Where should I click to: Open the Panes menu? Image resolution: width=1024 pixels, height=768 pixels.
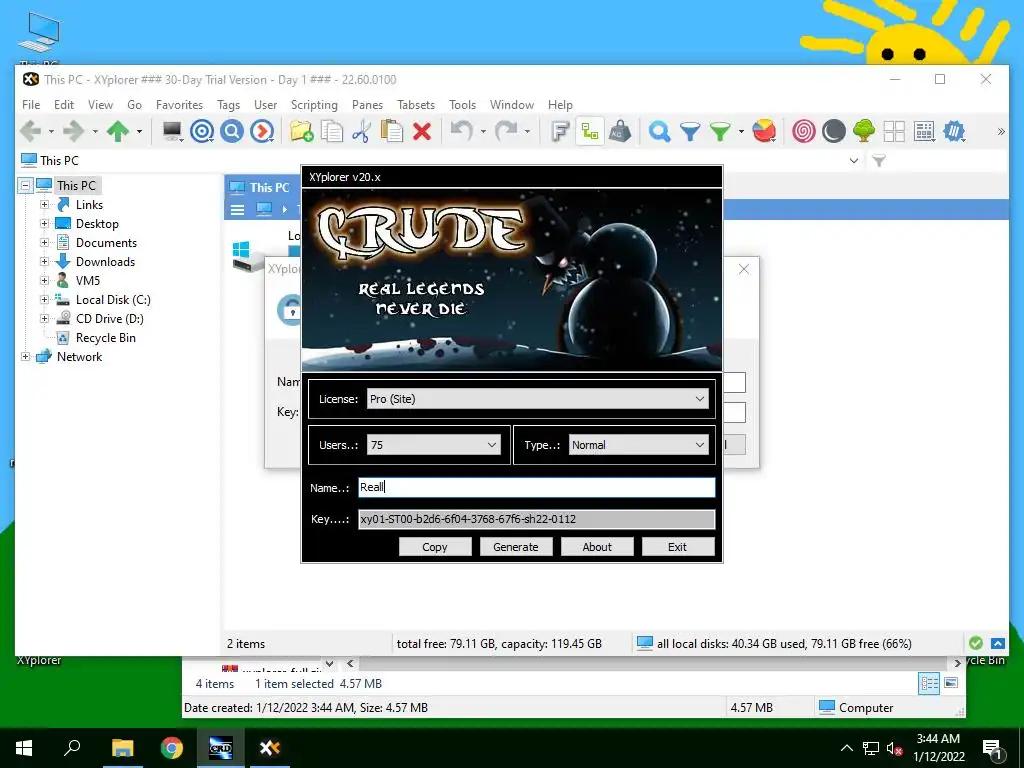coord(368,104)
